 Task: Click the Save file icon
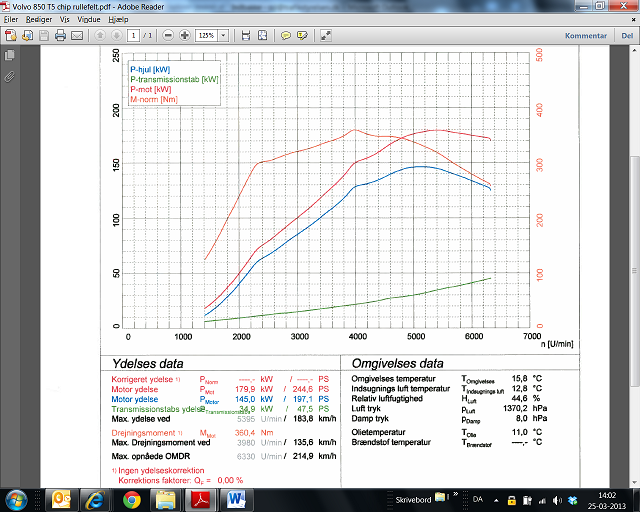point(44,36)
